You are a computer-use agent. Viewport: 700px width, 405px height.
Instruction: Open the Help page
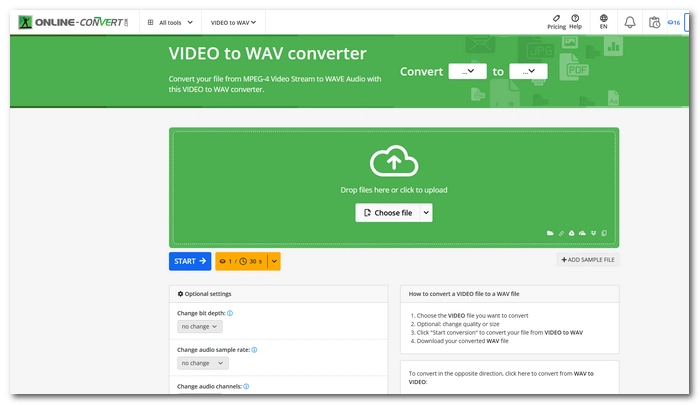(575, 22)
